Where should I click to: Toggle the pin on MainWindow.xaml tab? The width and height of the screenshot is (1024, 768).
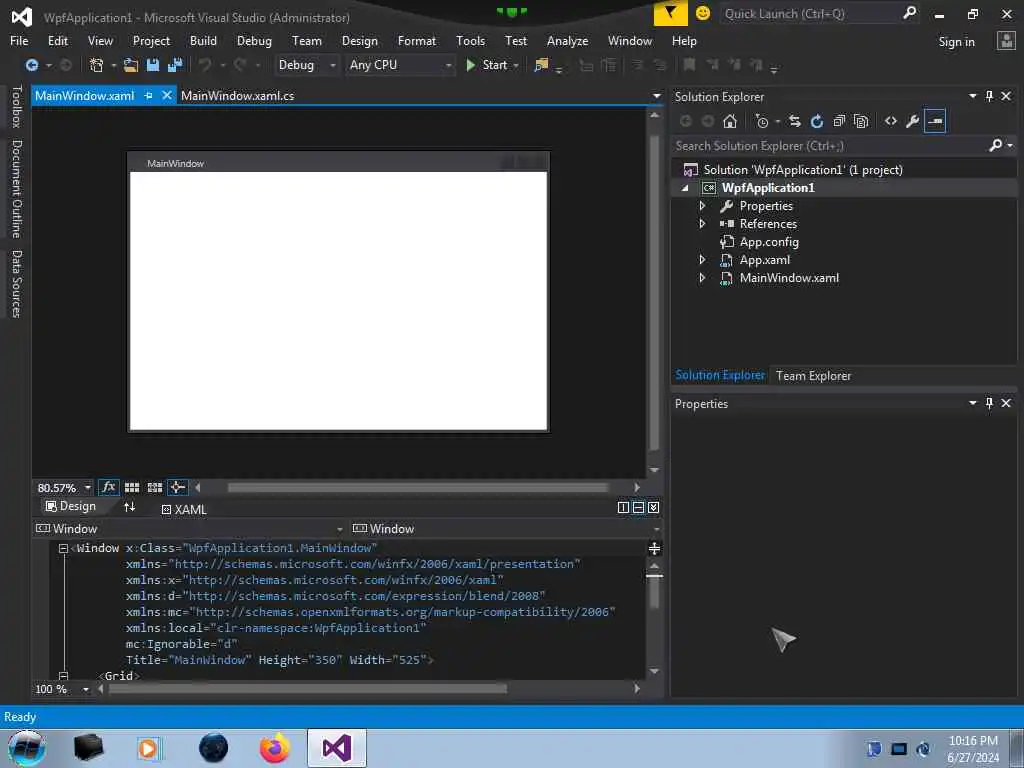[x=148, y=95]
